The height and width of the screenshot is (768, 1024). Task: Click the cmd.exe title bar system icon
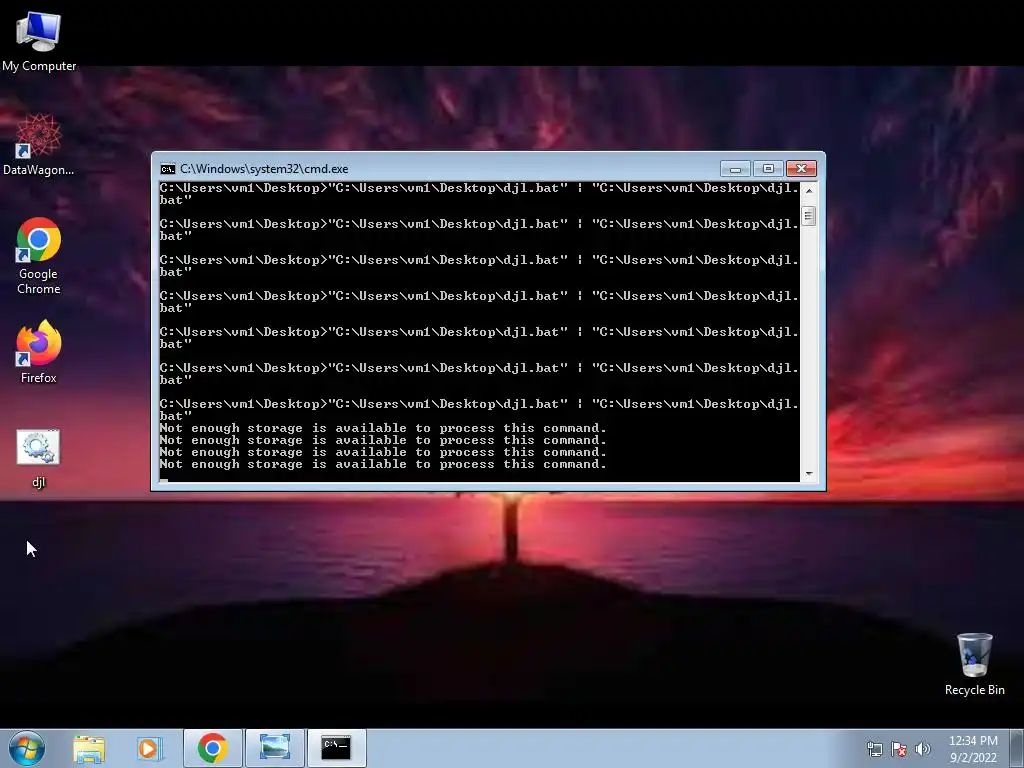(168, 169)
